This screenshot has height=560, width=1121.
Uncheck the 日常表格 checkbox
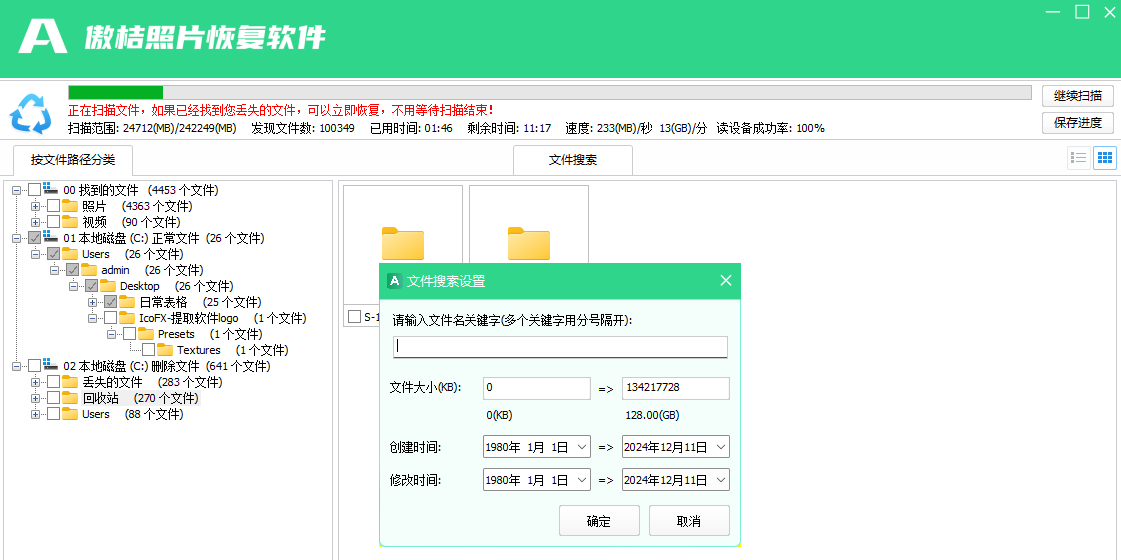[111, 302]
